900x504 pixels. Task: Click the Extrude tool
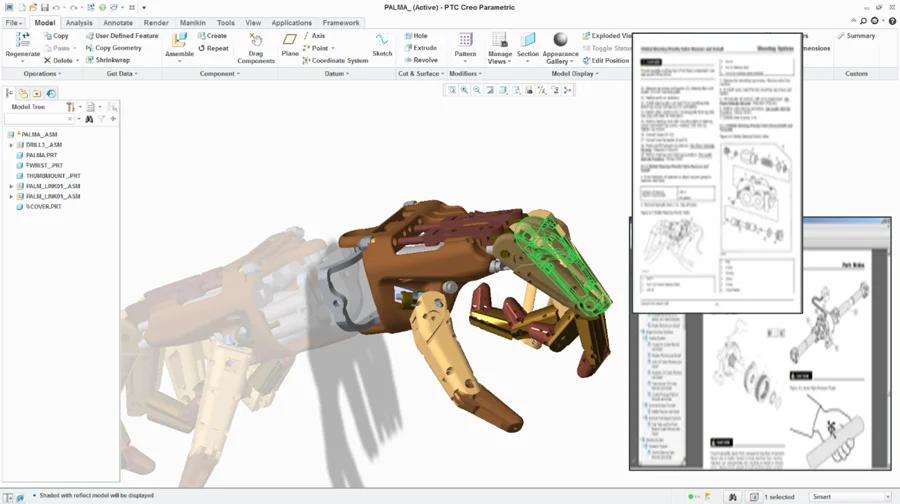420,48
